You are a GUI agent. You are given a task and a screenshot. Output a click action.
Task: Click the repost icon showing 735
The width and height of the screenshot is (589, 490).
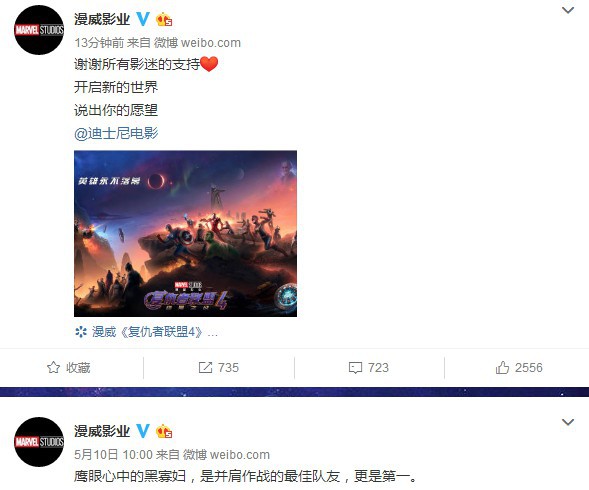click(x=205, y=368)
